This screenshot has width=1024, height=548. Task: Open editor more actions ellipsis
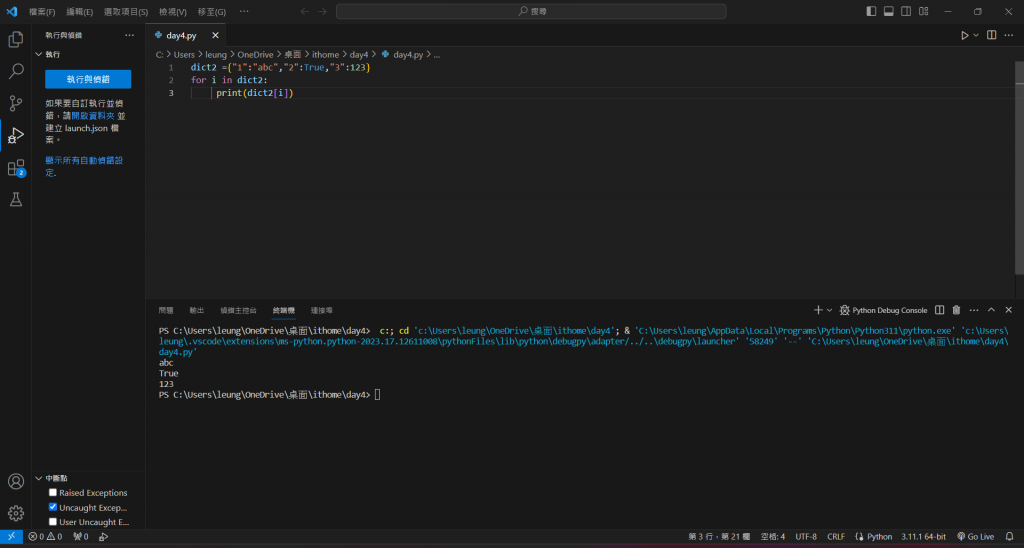pyautogui.click(x=1010, y=35)
